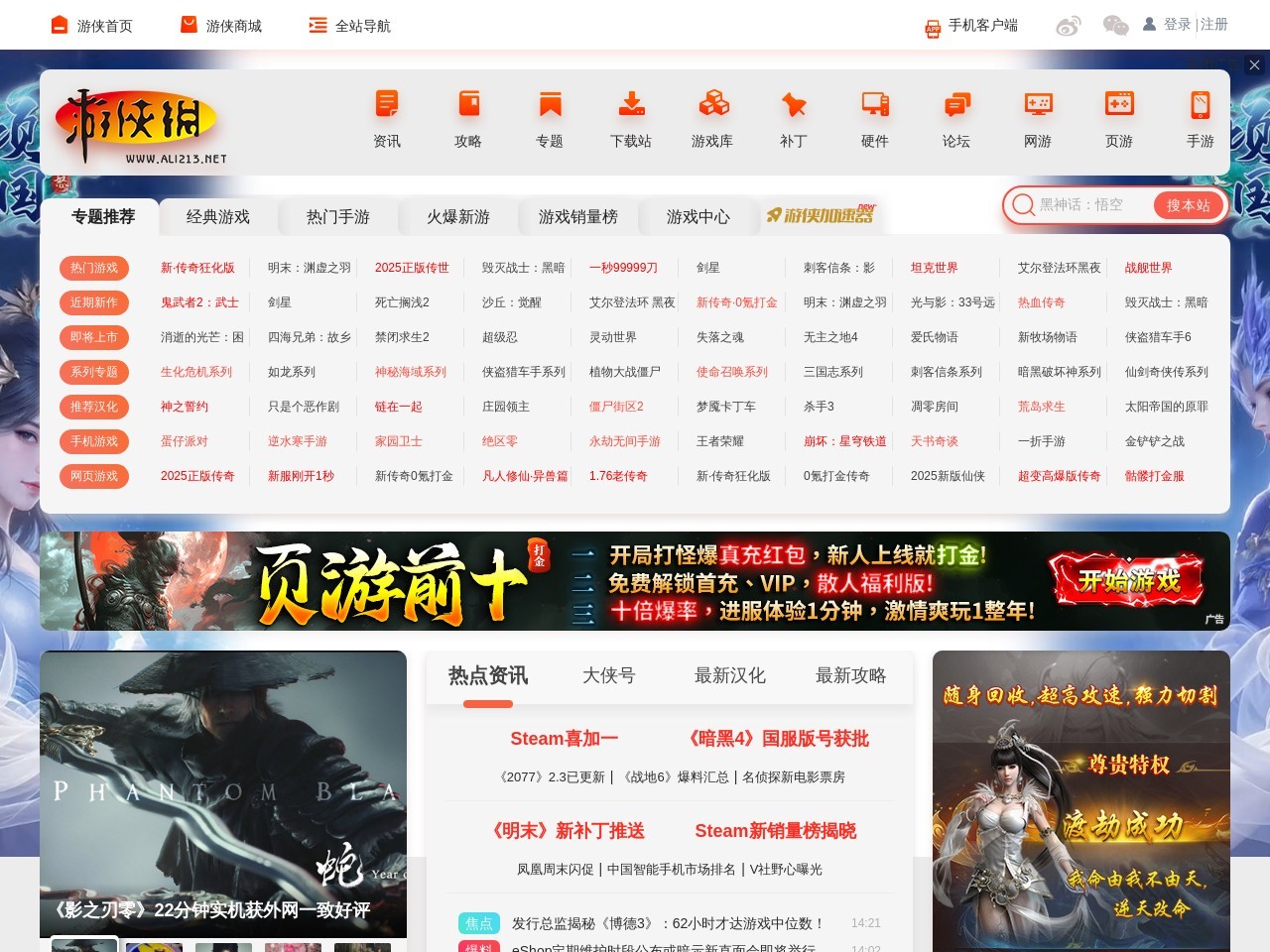Open the 大侠号 tab

coord(608,675)
